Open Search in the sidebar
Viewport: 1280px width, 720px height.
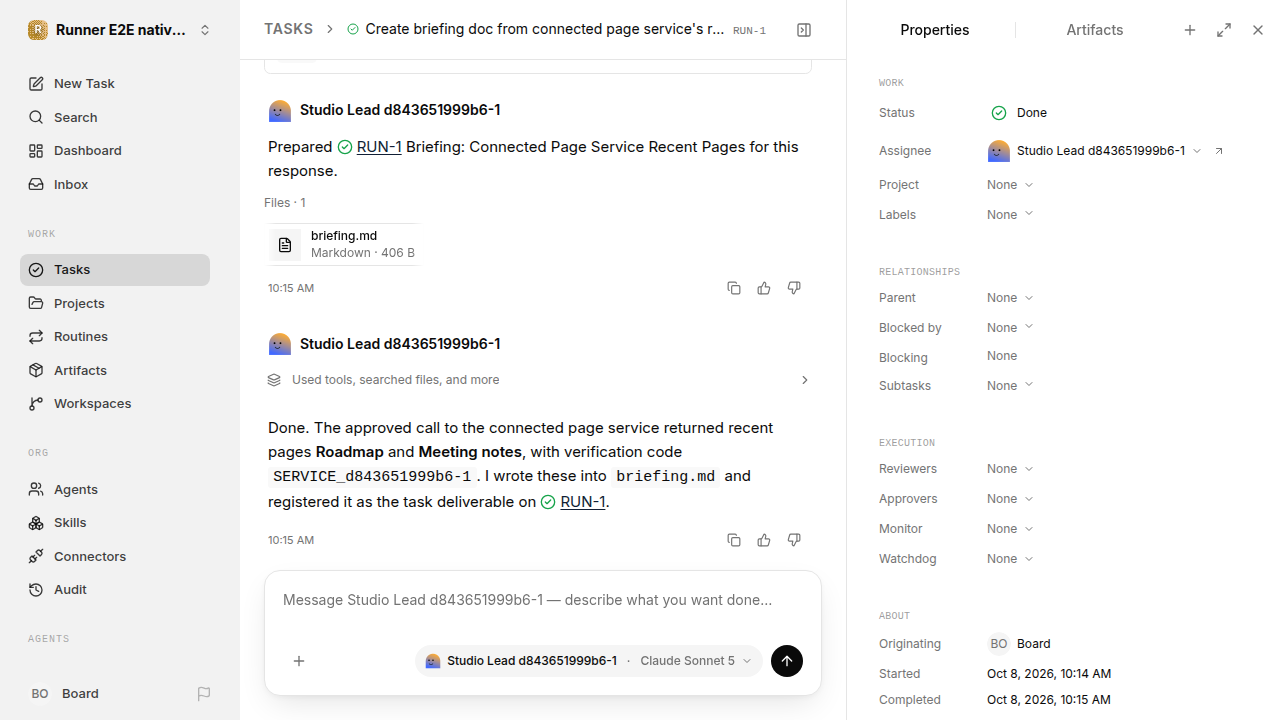click(x=115, y=117)
